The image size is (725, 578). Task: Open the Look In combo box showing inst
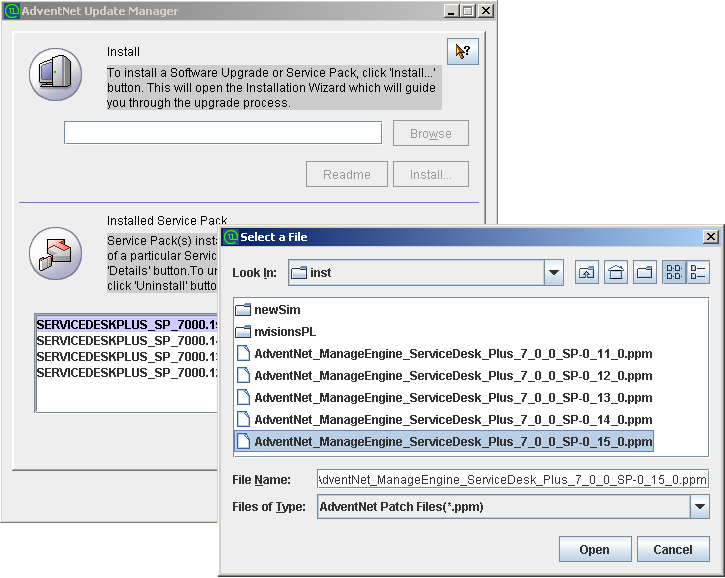point(425,272)
